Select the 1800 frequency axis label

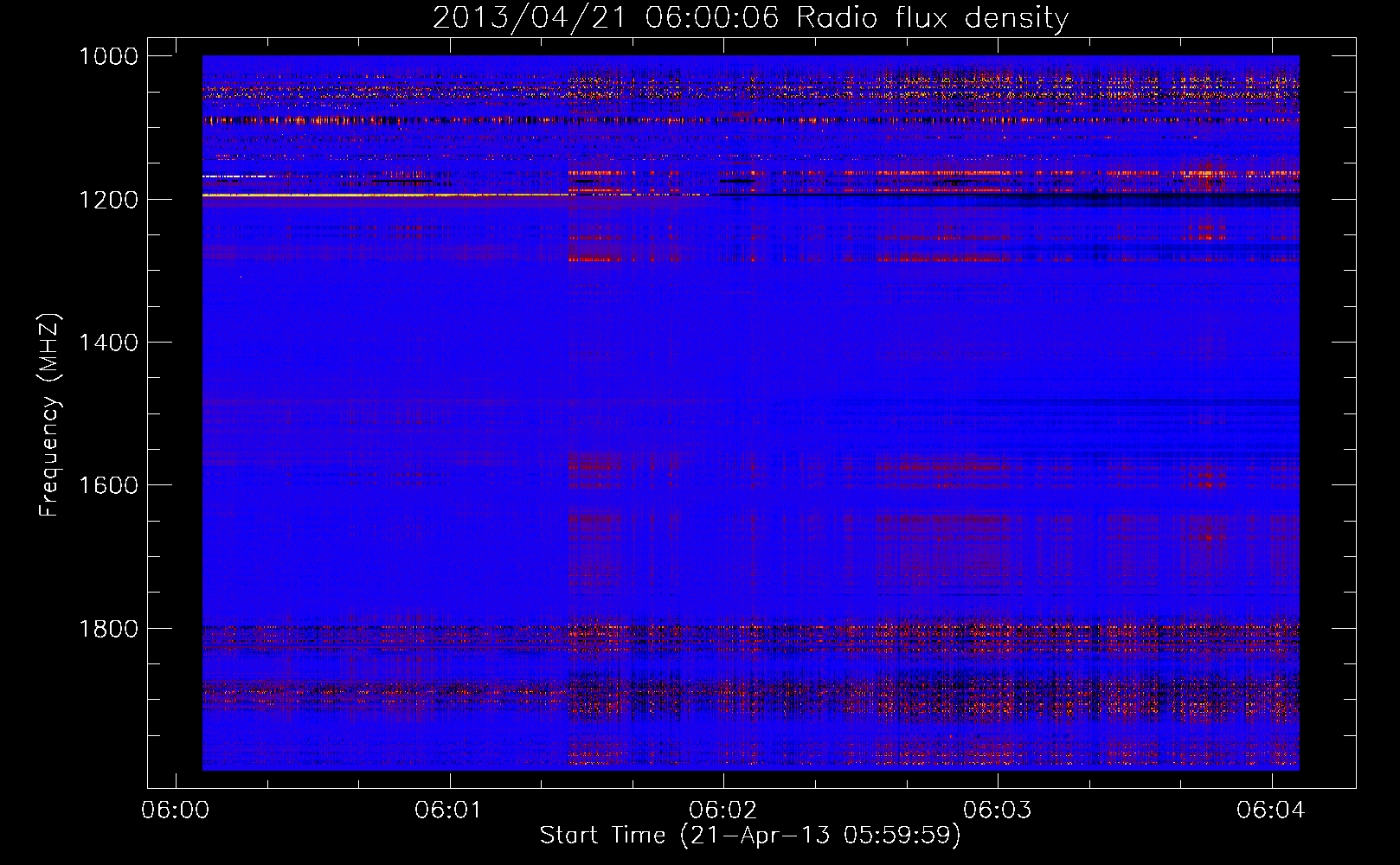pos(109,629)
